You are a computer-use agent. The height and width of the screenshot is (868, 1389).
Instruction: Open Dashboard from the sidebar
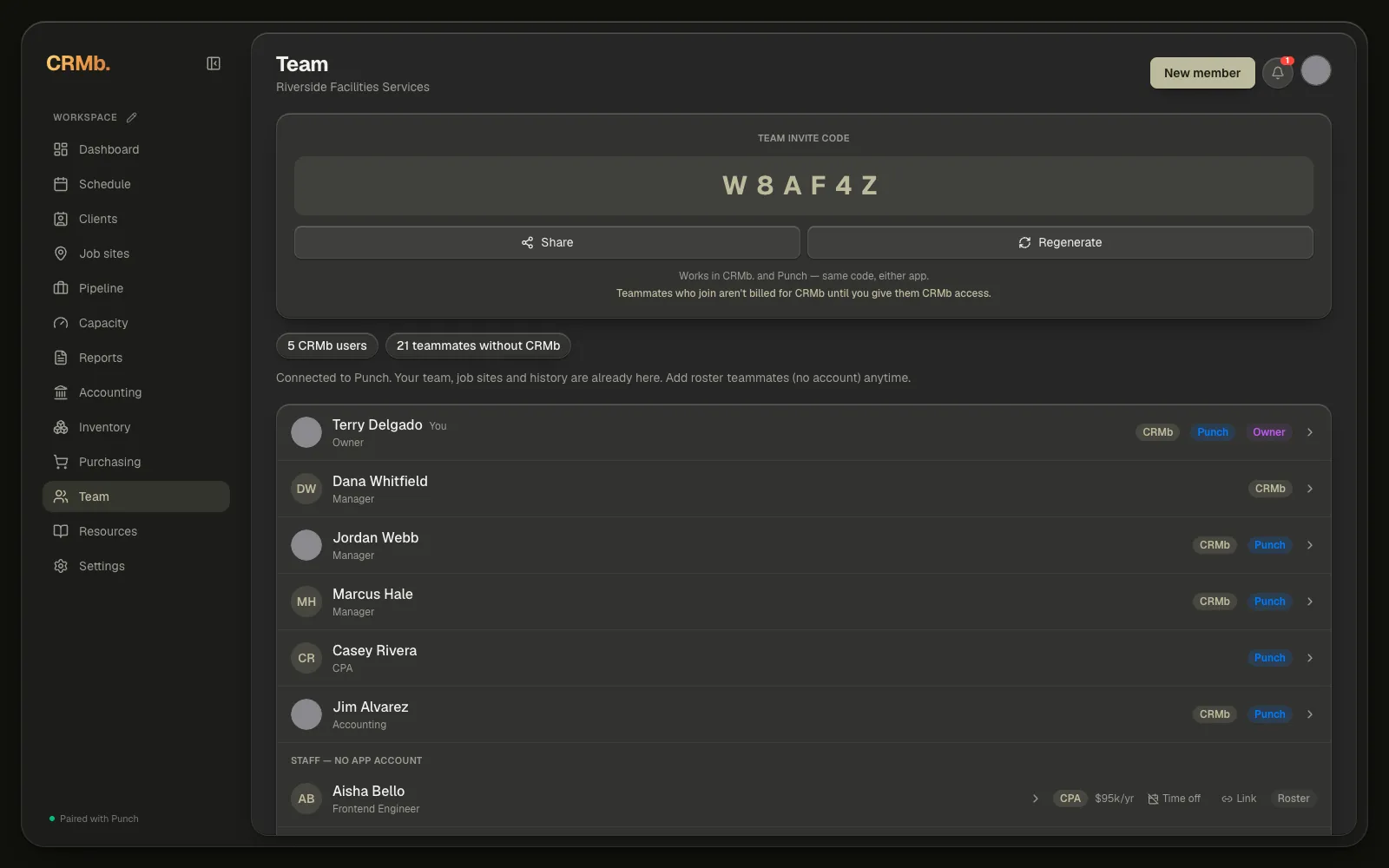(136, 149)
